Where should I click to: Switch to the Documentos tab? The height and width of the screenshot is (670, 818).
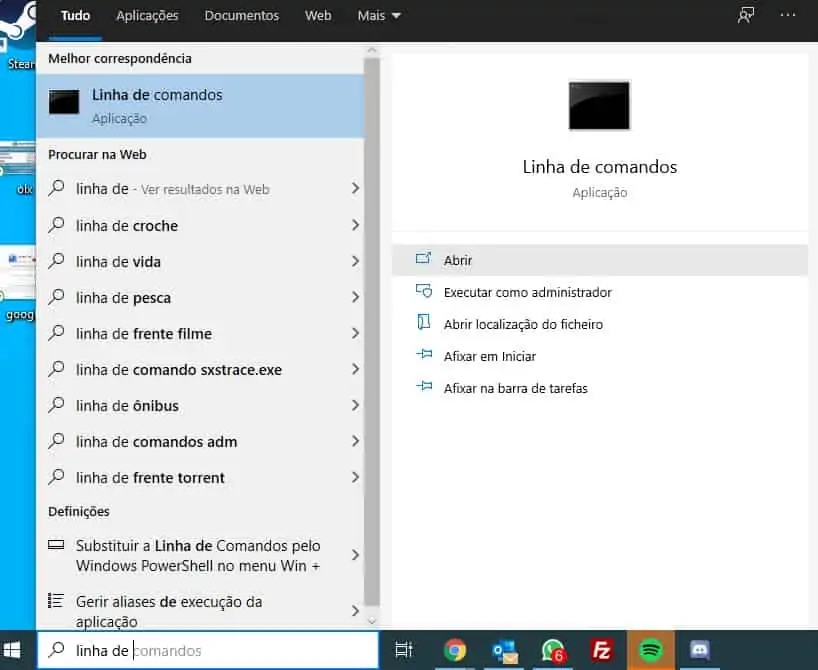pyautogui.click(x=242, y=16)
